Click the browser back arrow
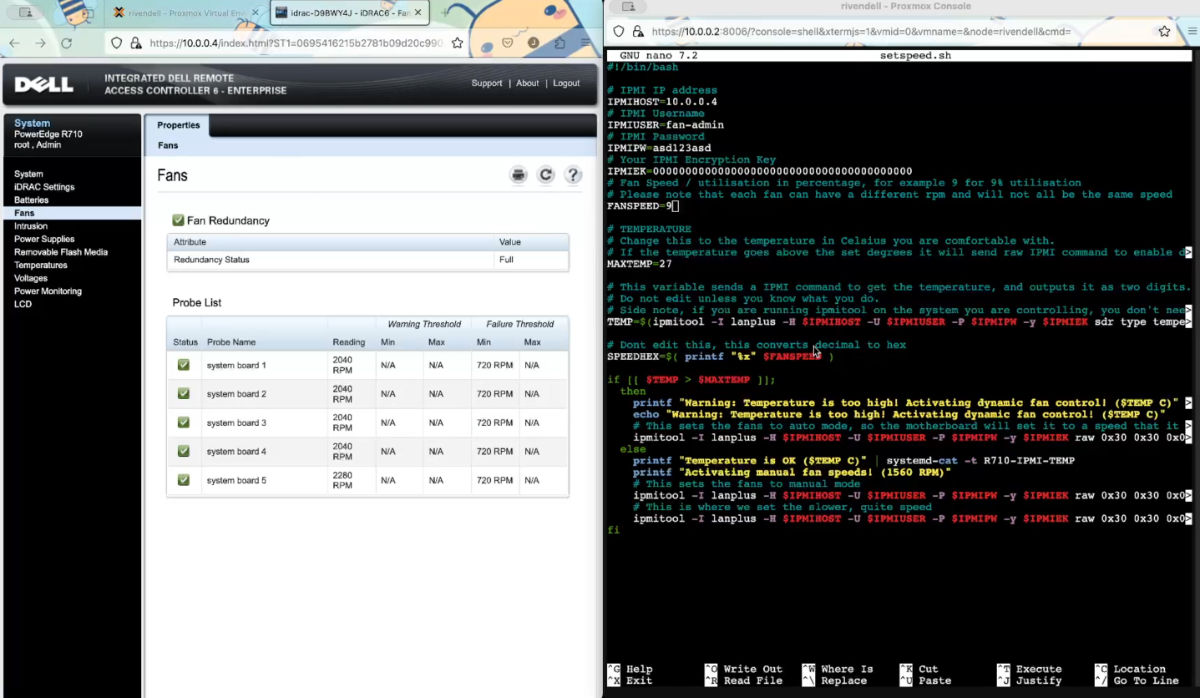 [14, 44]
